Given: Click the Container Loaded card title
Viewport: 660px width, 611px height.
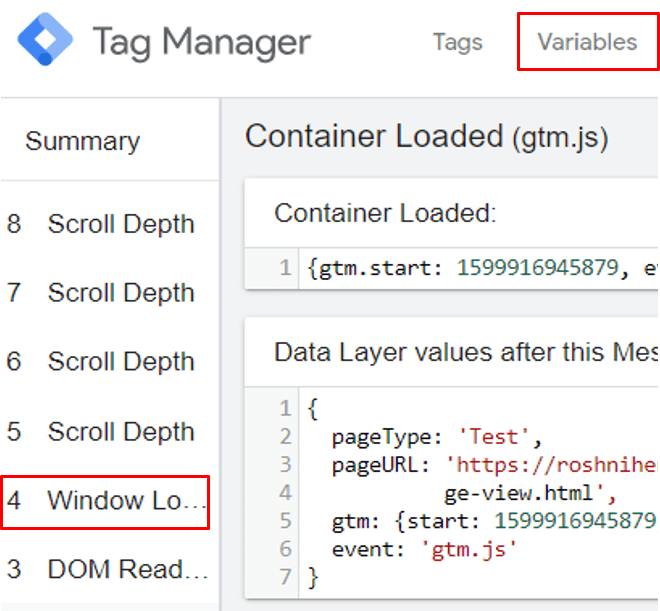Looking at the screenshot, I should pos(385,213).
